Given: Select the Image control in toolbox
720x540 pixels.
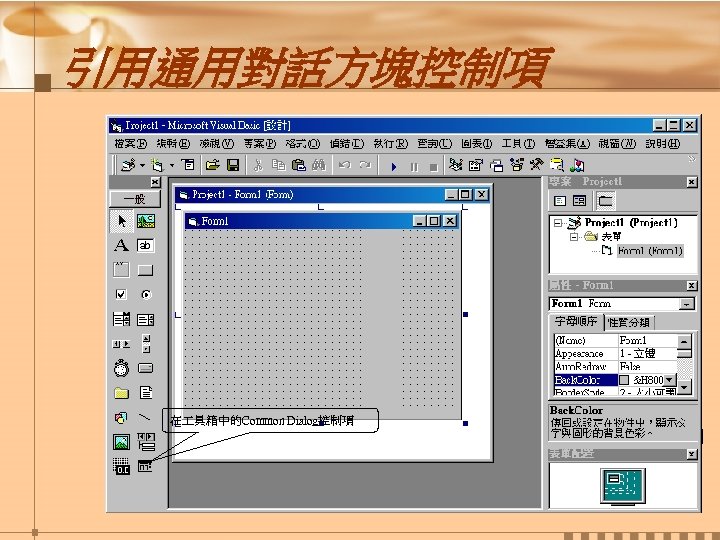Looking at the screenshot, I should click(x=121, y=442).
